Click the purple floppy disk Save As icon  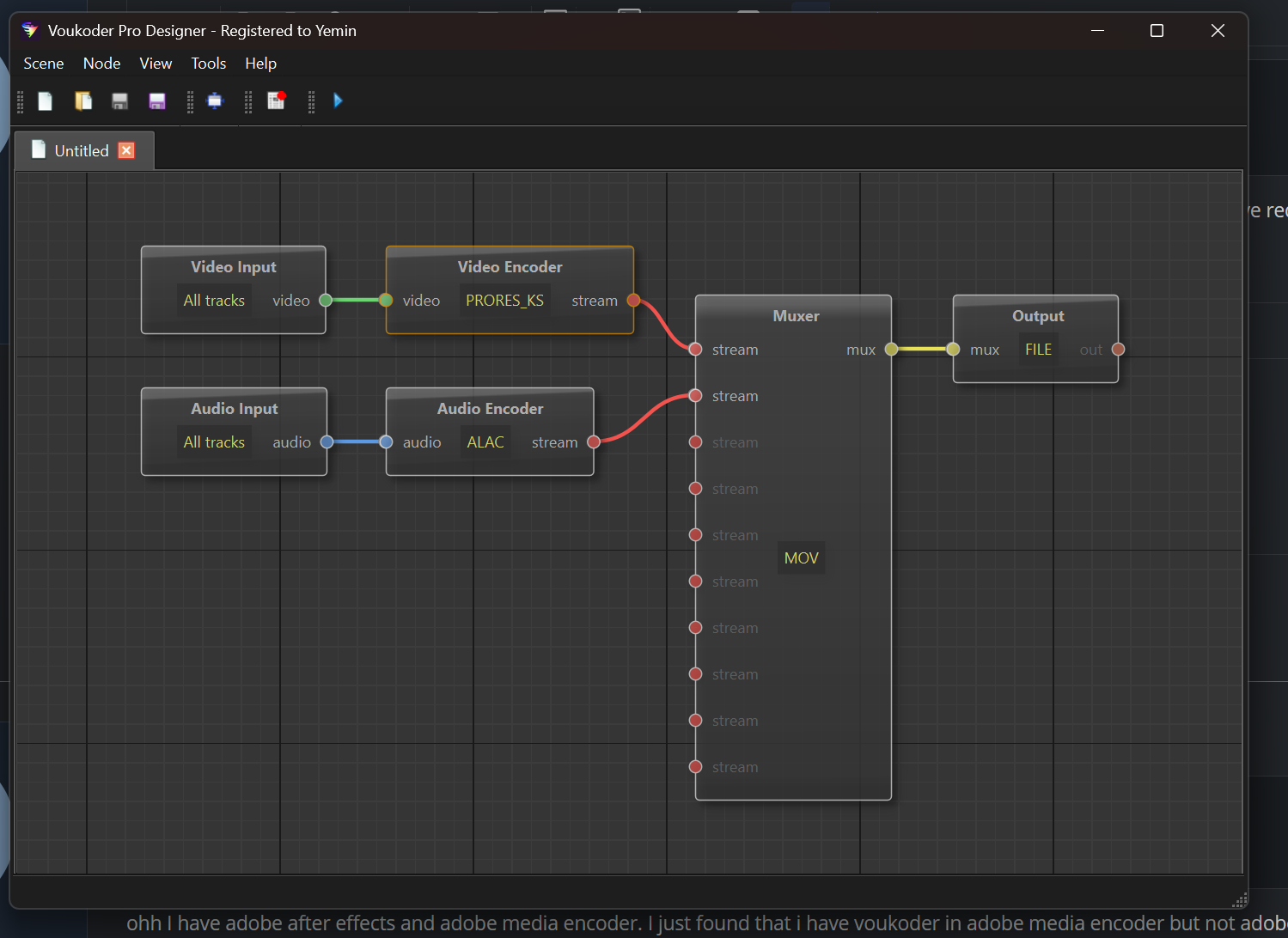pyautogui.click(x=157, y=101)
